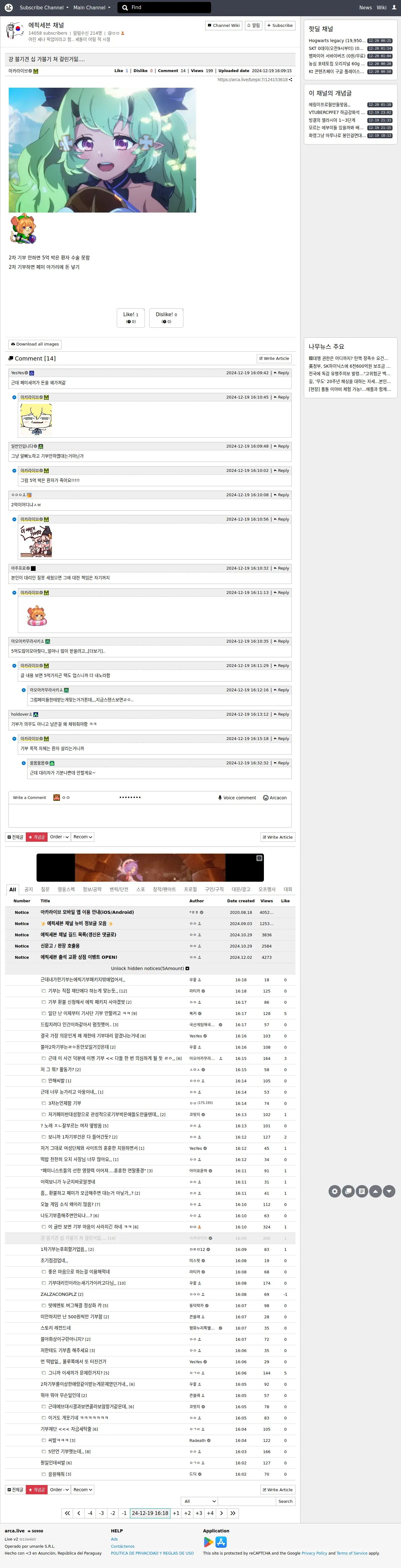The image size is (401, 1568).
Task: Click the Search button by the bottom search field
Action: [285, 1502]
